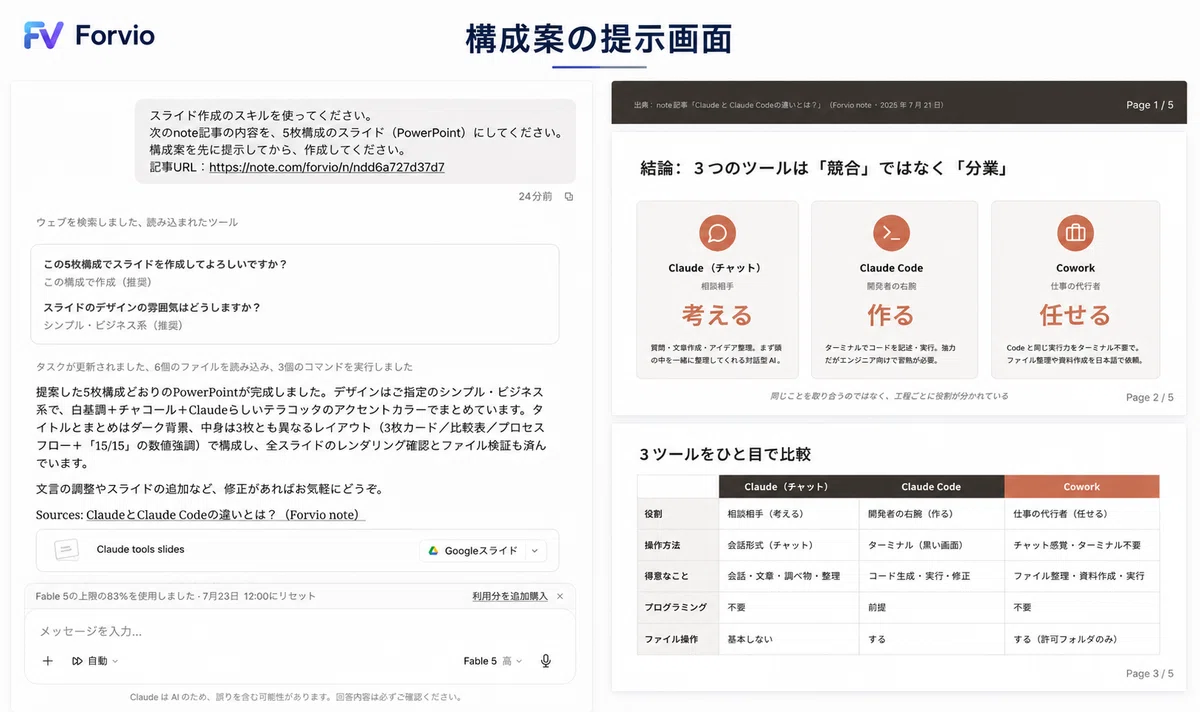This screenshot has width=1200, height=712.
Task: Click the microphone voice input icon
Action: 546,661
